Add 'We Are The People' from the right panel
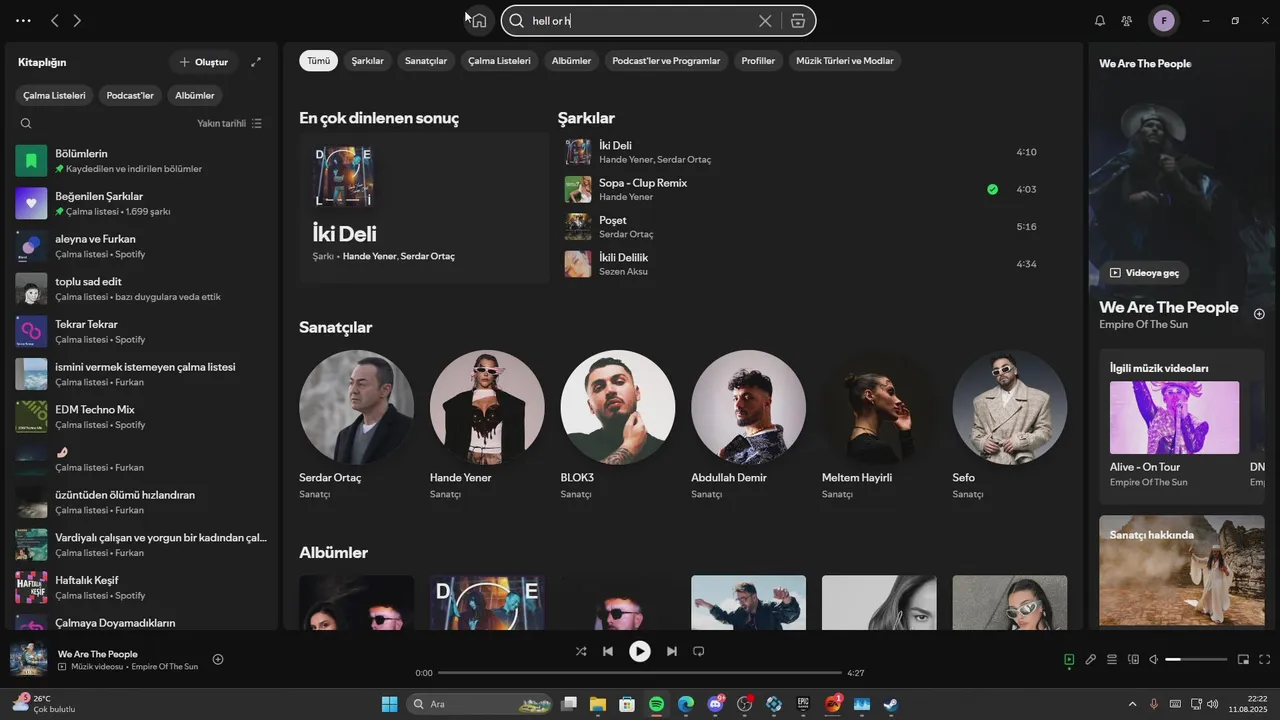 (x=1259, y=314)
